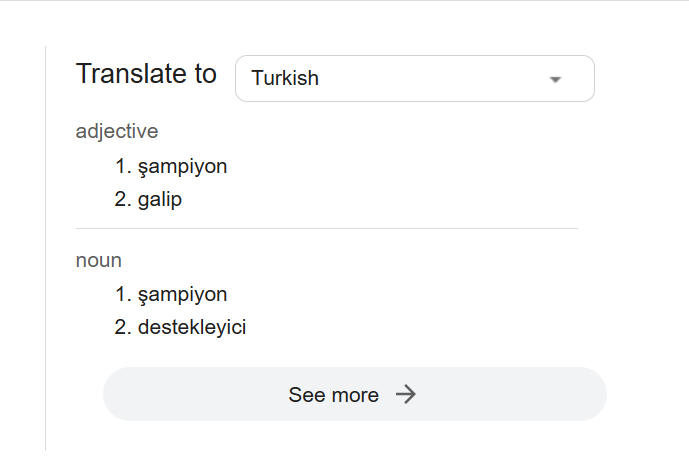Click the dropdown caret arrow icon
This screenshot has height=462, width=689.
coord(556,79)
